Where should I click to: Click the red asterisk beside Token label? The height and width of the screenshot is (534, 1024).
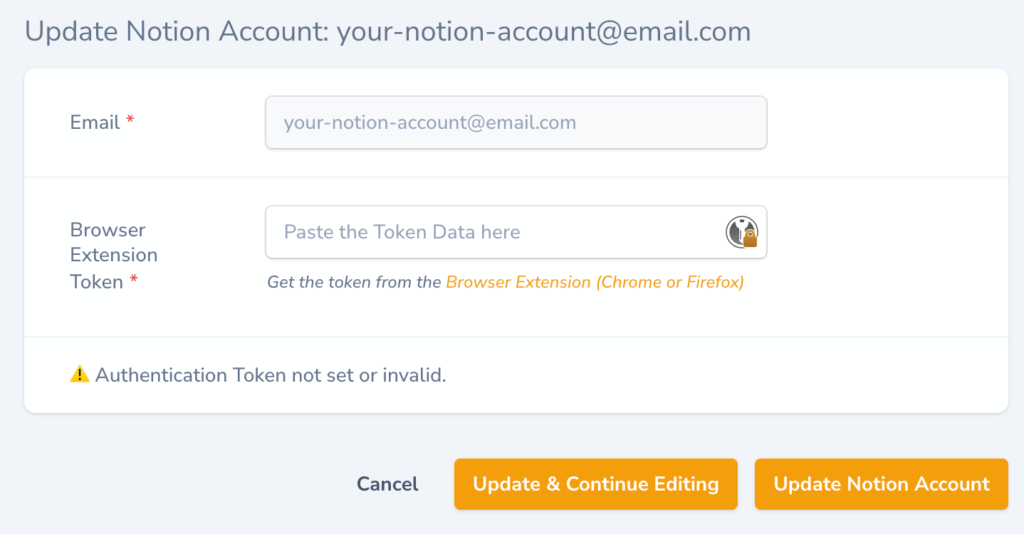click(x=134, y=280)
